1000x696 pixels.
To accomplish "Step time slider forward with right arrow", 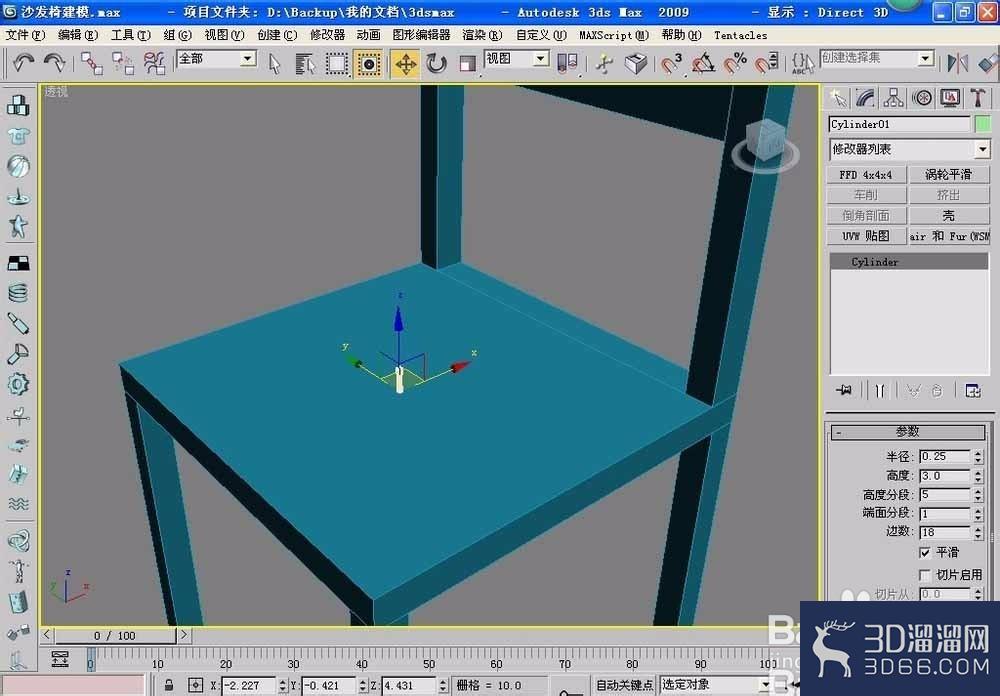I will (x=184, y=635).
